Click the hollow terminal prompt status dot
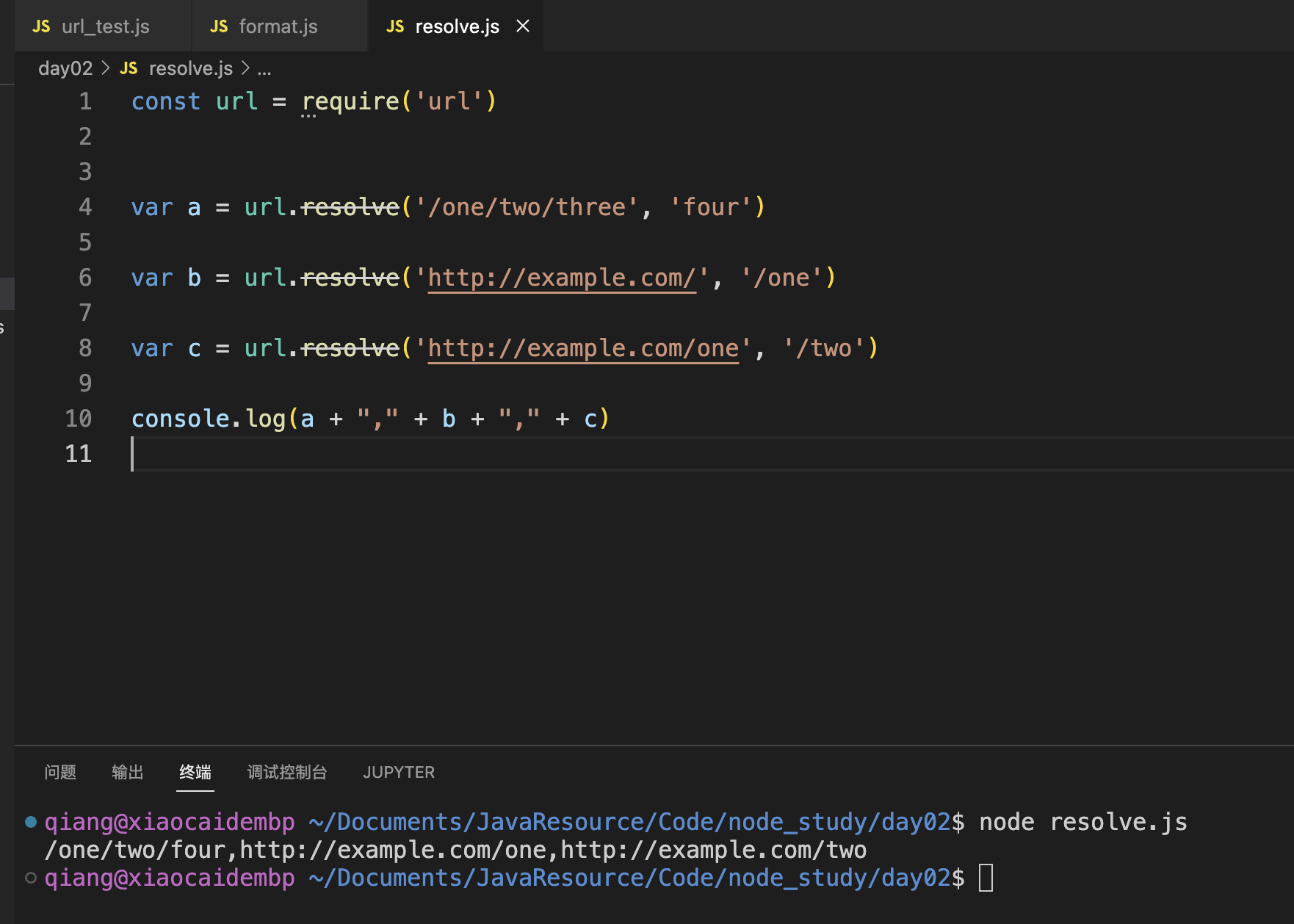 pos(31,878)
